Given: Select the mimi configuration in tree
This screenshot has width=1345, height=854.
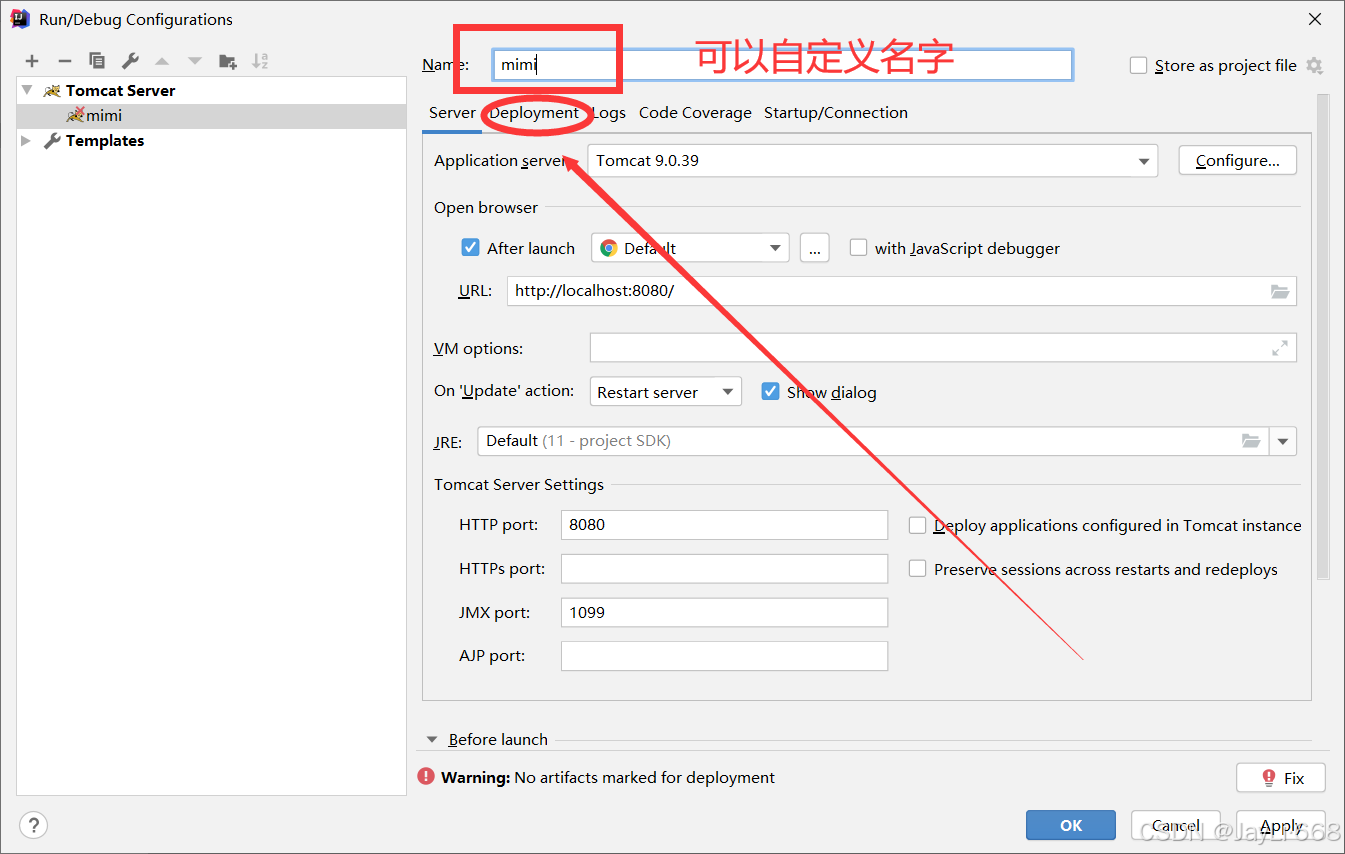Looking at the screenshot, I should (211, 116).
